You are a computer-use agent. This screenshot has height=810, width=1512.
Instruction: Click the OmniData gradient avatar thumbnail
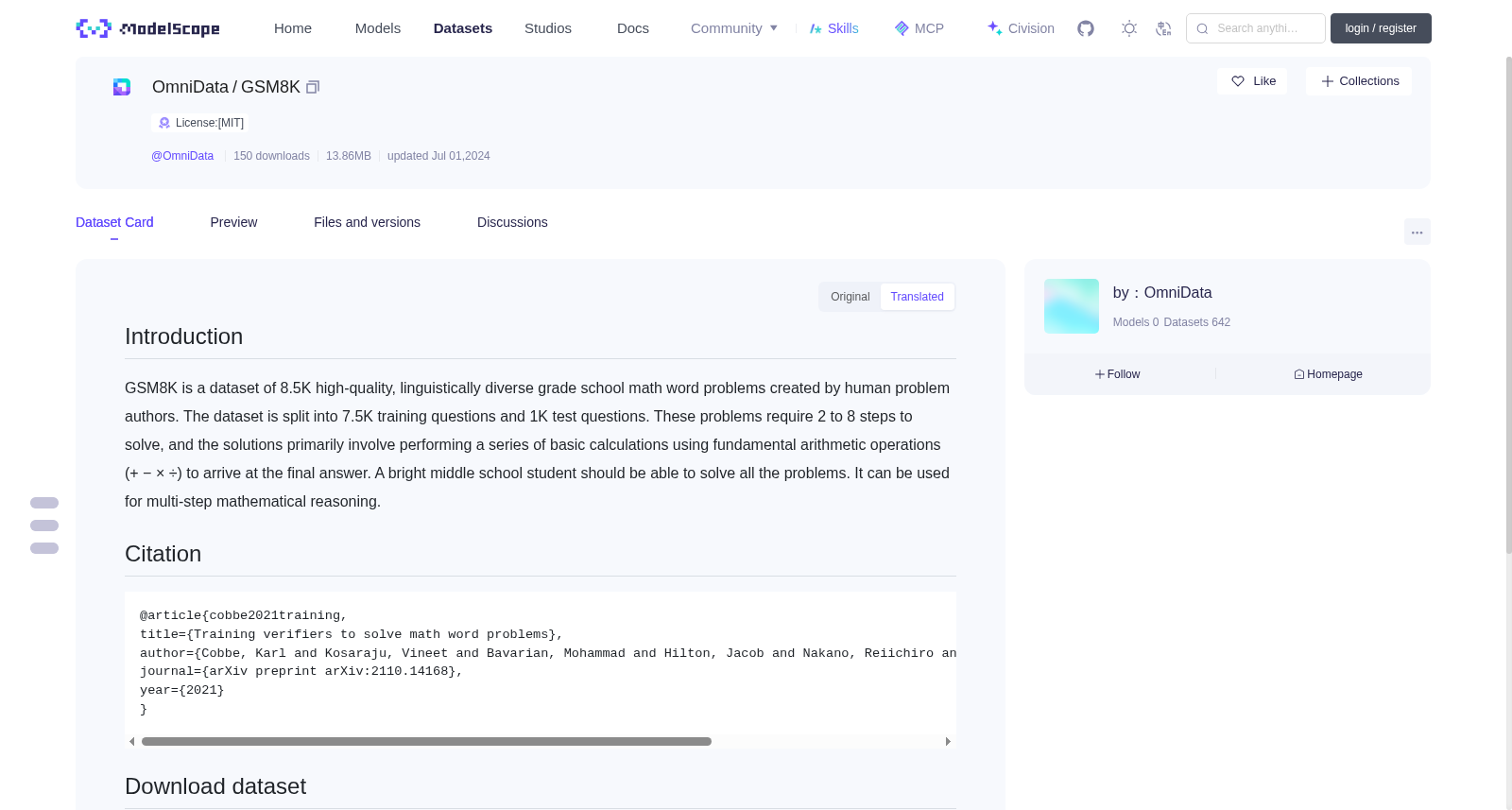(1072, 306)
